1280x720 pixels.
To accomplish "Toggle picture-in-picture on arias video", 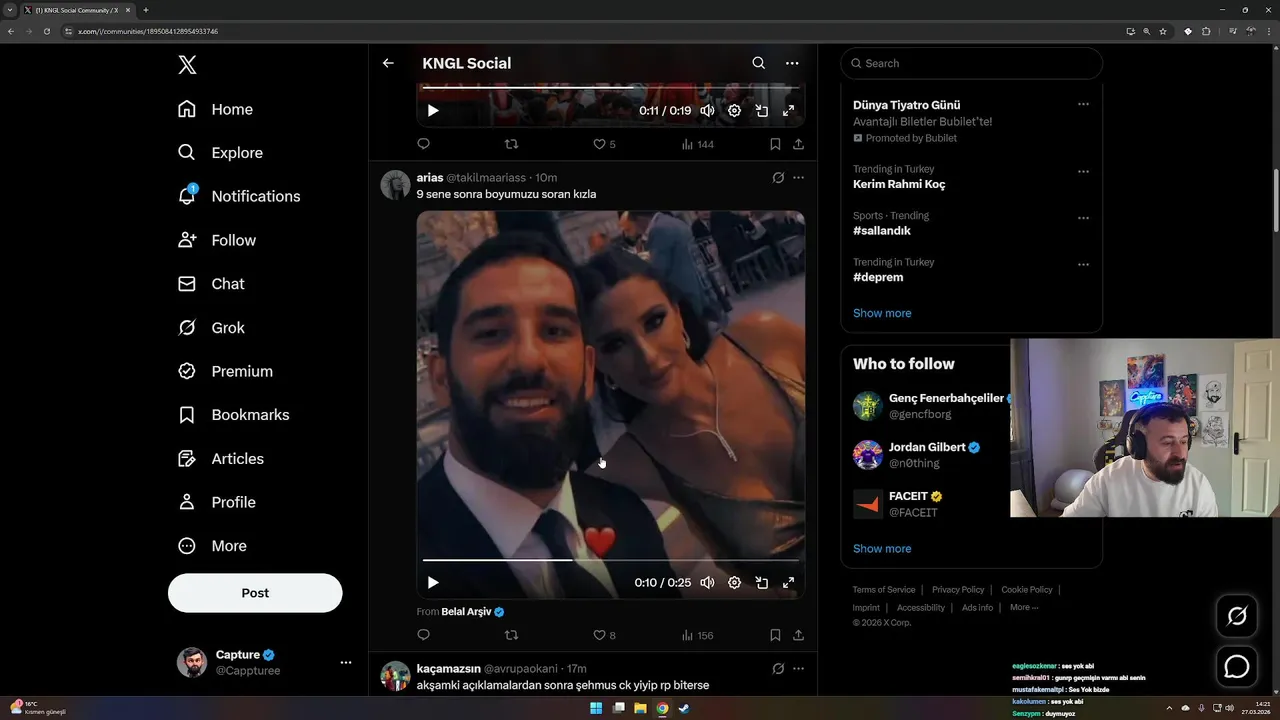I will [761, 583].
